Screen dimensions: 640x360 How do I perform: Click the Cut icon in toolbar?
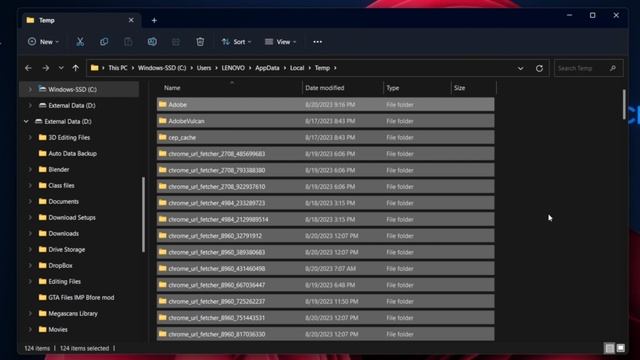point(80,42)
